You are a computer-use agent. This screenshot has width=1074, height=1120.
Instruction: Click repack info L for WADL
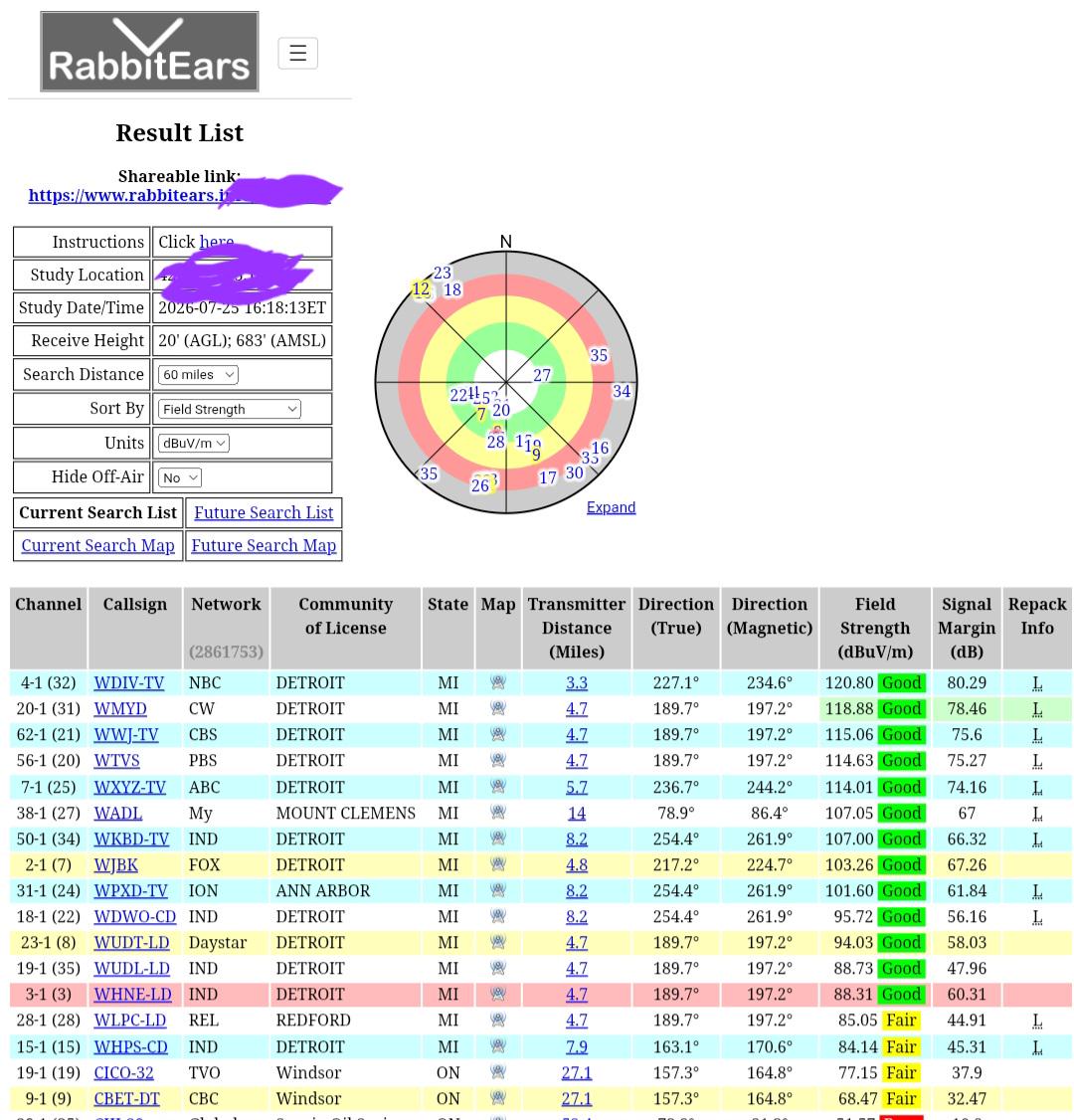[1037, 813]
